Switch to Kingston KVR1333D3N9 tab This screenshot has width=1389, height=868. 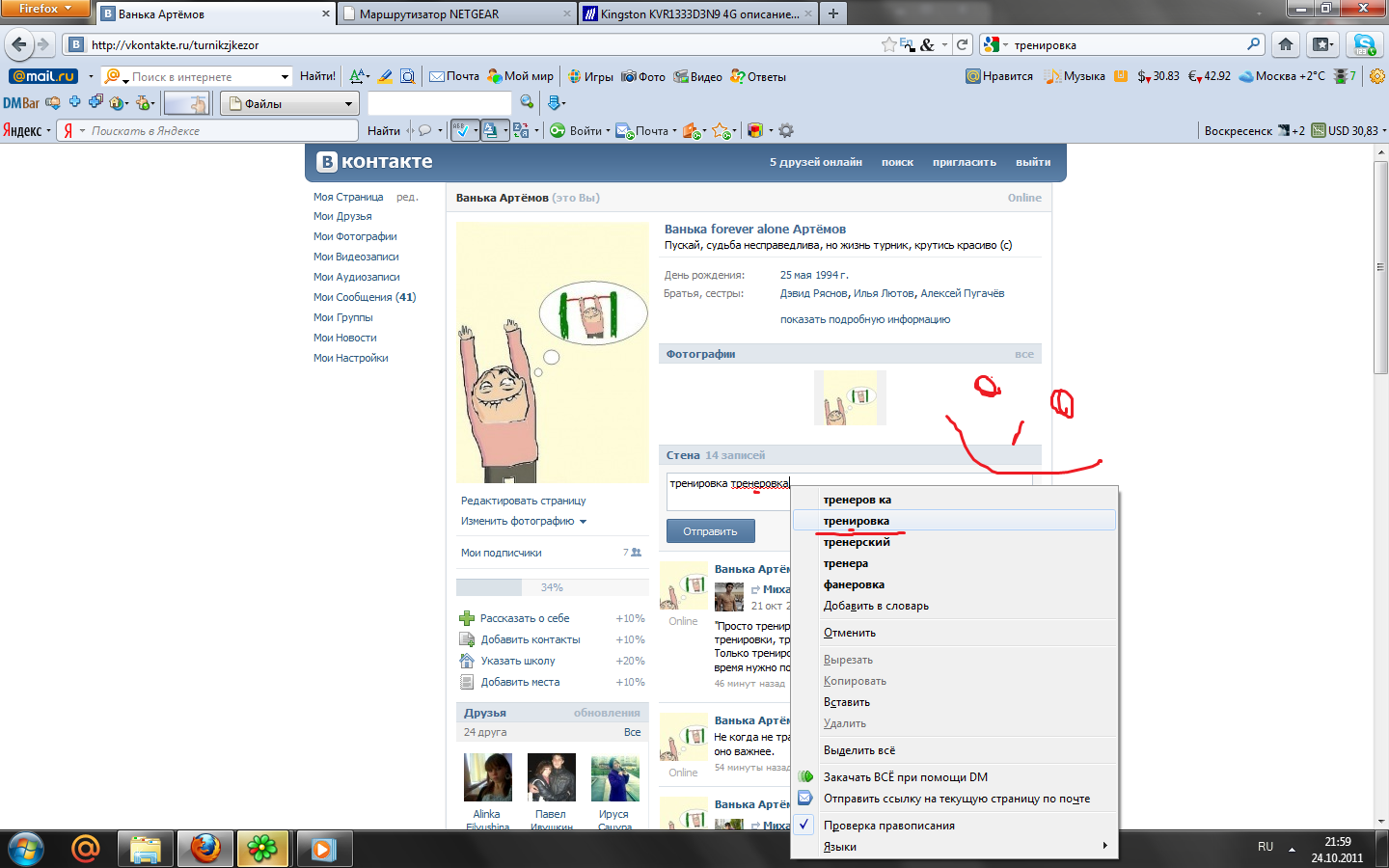pos(697,14)
